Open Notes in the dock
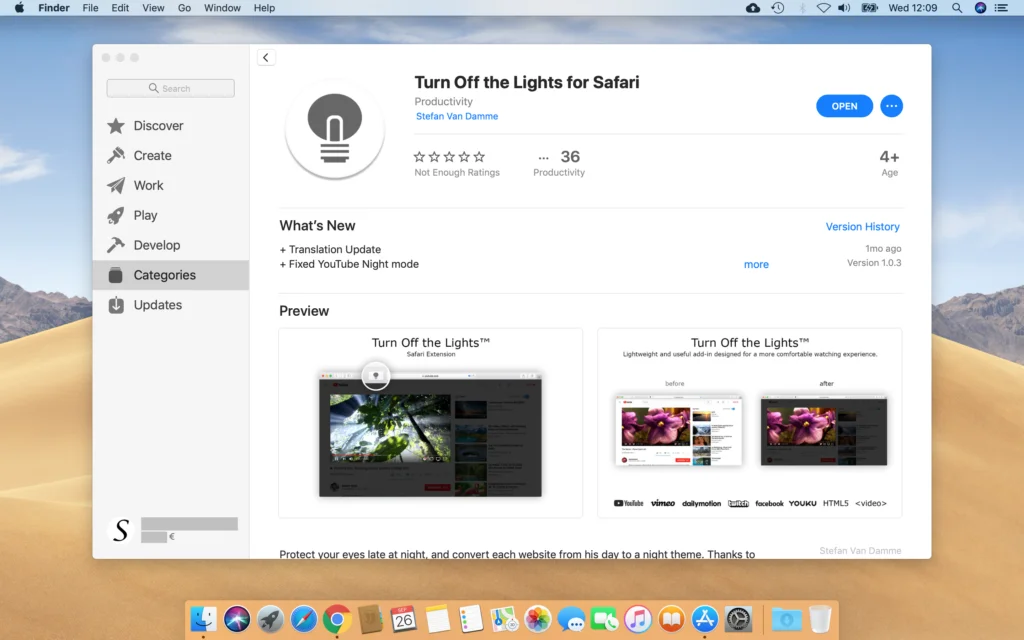 [x=438, y=618]
